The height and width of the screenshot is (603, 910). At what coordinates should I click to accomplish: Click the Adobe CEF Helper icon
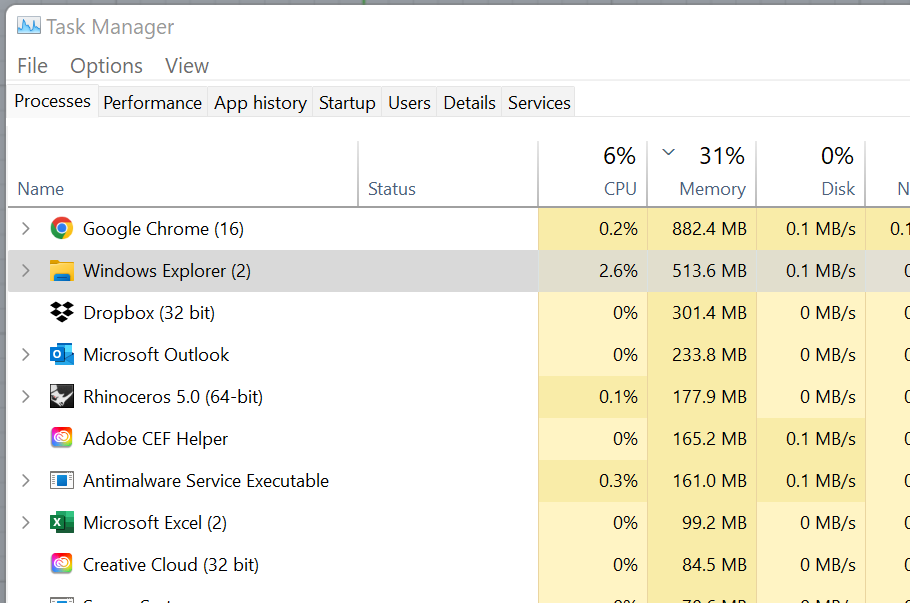(x=62, y=438)
